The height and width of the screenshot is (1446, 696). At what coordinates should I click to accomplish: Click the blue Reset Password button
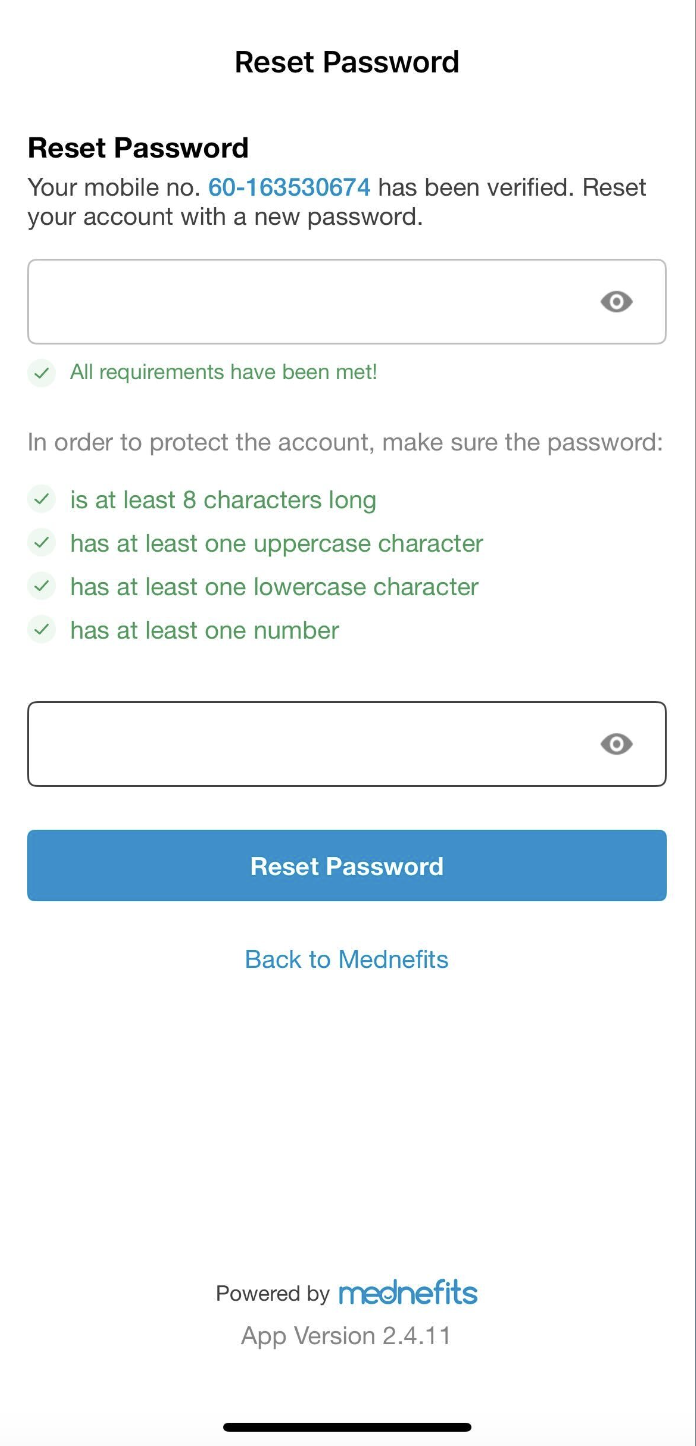click(x=347, y=866)
